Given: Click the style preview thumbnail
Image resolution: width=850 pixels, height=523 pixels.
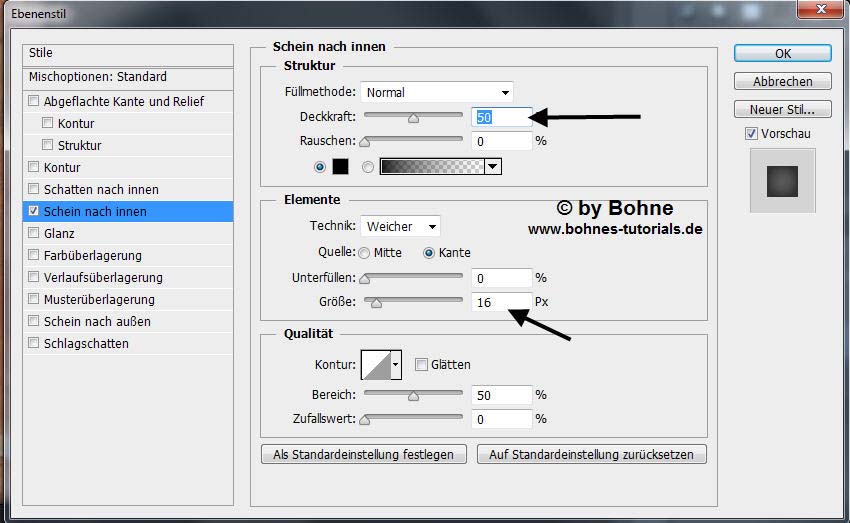Looking at the screenshot, I should point(782,180).
